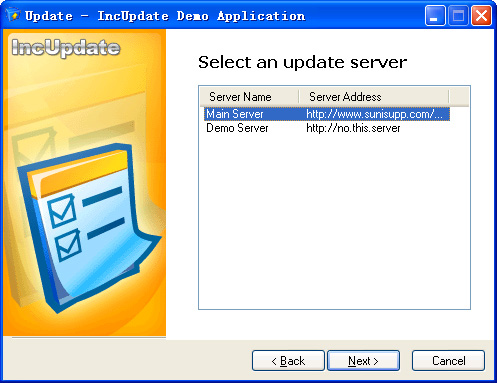
Task: Sort by Server Address column header
Action: 374,97
